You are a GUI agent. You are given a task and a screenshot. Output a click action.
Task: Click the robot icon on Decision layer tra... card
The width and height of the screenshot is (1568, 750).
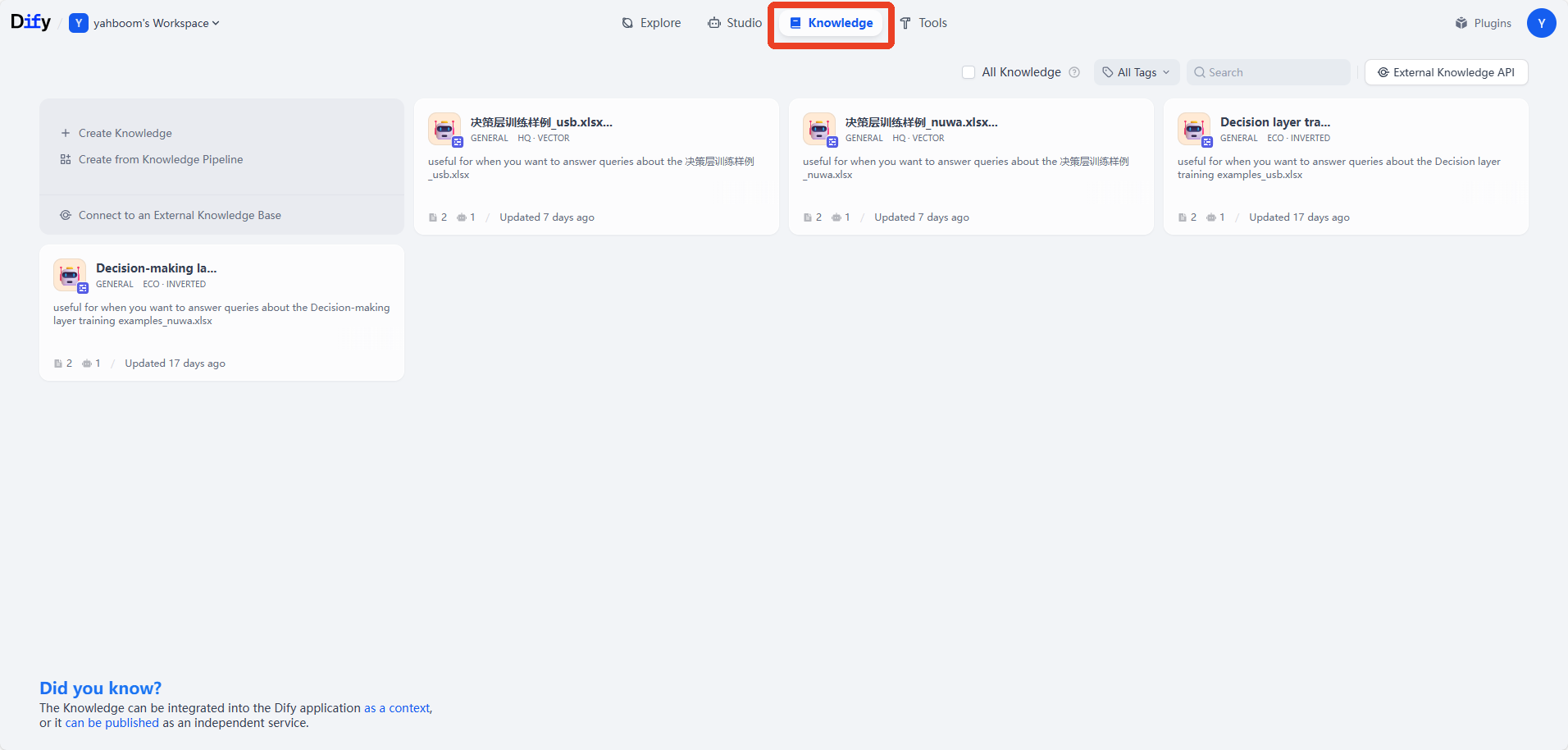(x=1194, y=129)
